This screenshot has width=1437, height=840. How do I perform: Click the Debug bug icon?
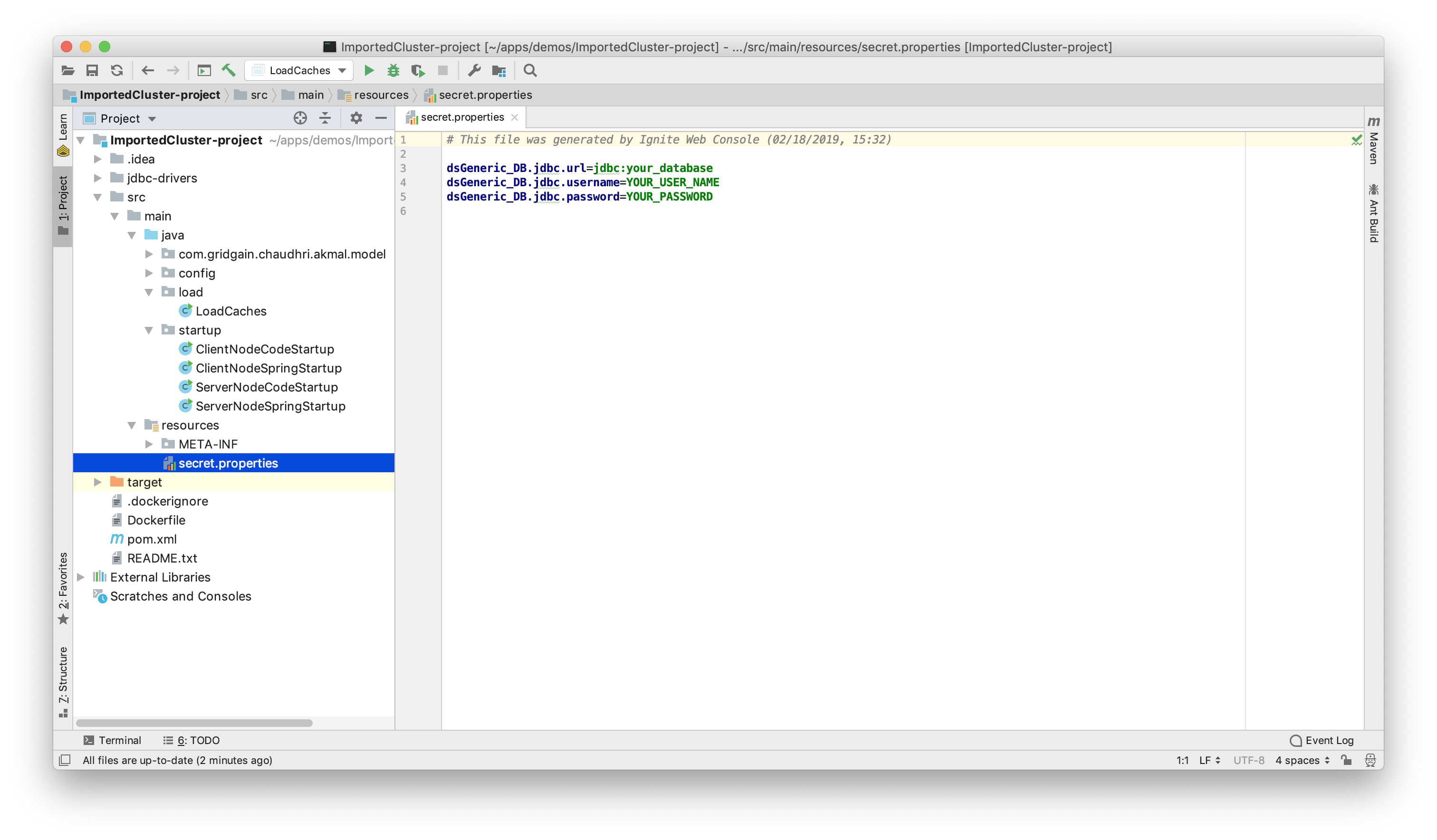(393, 70)
